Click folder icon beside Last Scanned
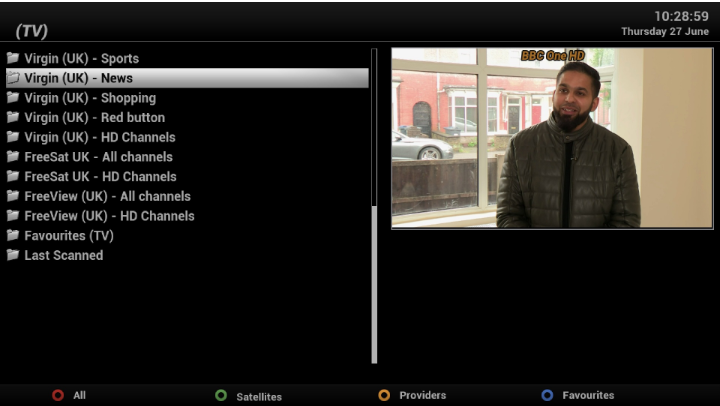 coord(13,255)
